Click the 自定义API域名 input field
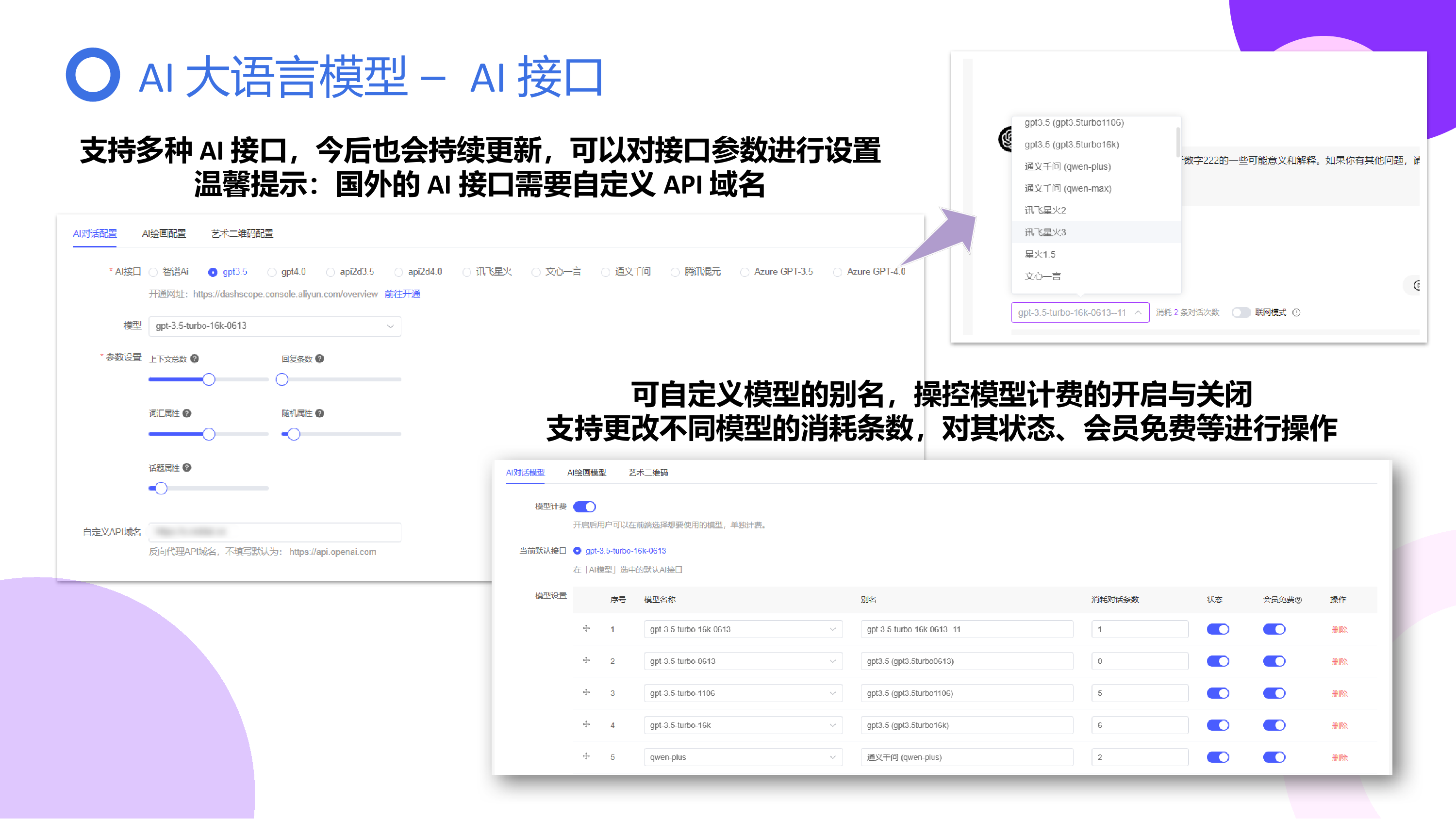Screen dimensions: 1456x819 pyautogui.click(x=275, y=532)
